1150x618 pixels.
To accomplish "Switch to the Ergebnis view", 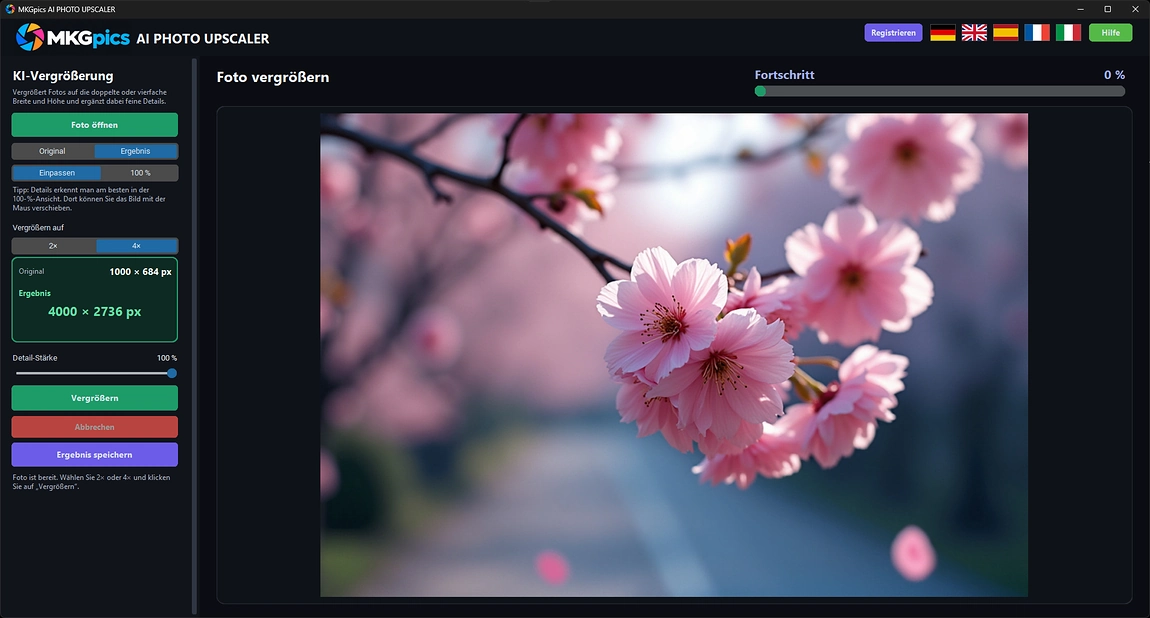I will click(136, 151).
